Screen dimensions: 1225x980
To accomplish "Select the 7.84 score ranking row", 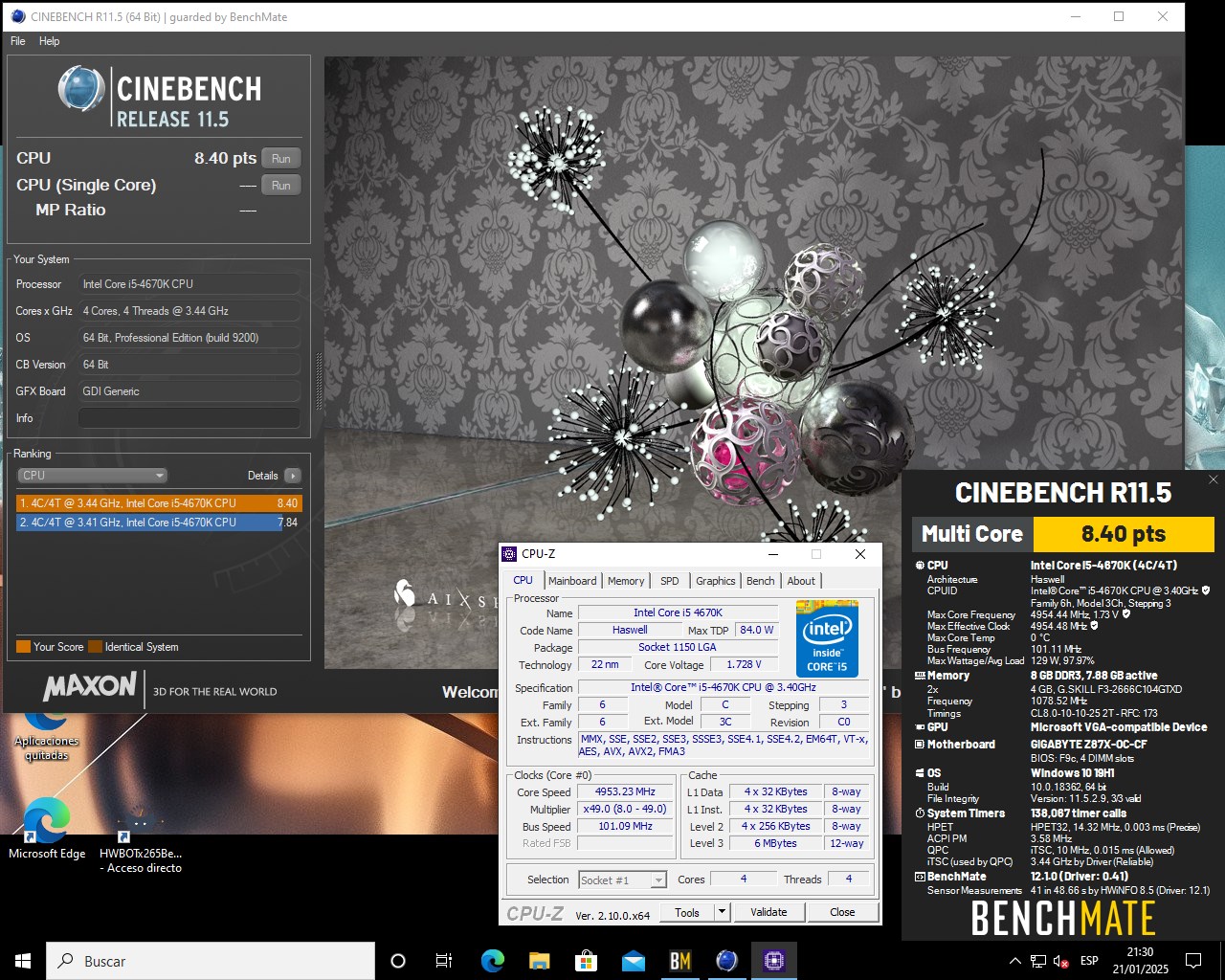I will coord(159,523).
